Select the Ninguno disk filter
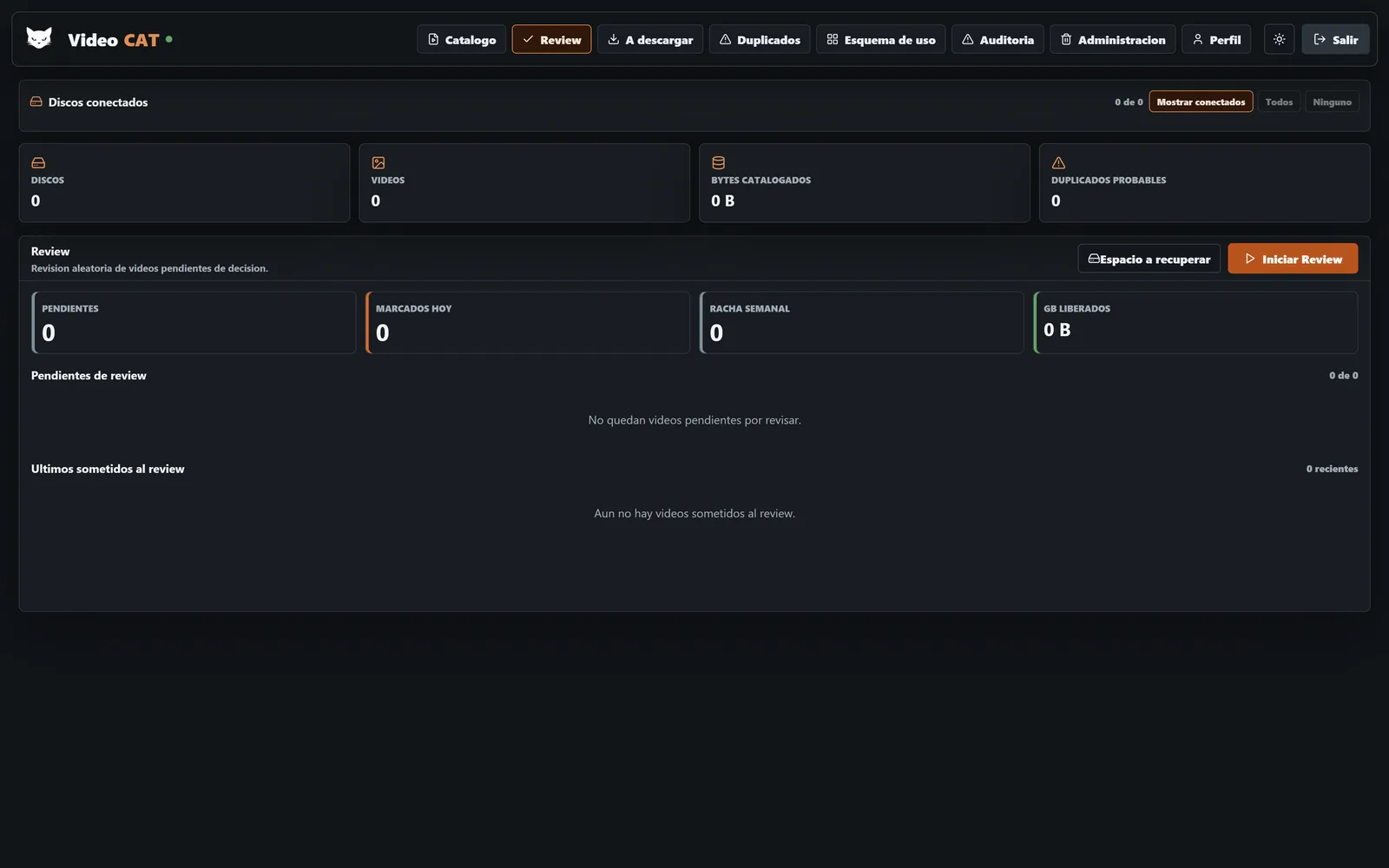 [1332, 102]
